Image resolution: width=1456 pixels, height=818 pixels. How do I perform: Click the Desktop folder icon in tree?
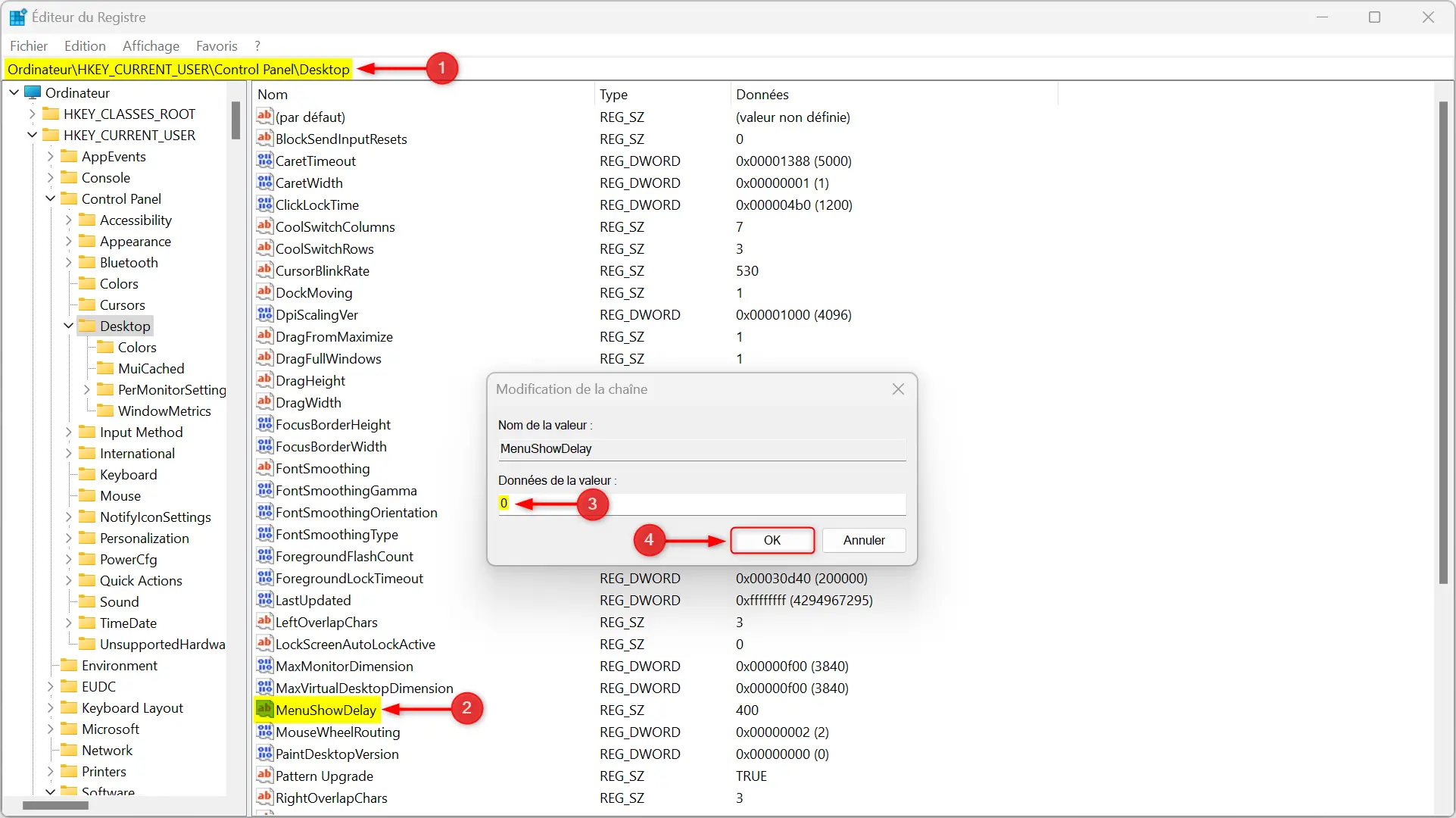pos(87,326)
